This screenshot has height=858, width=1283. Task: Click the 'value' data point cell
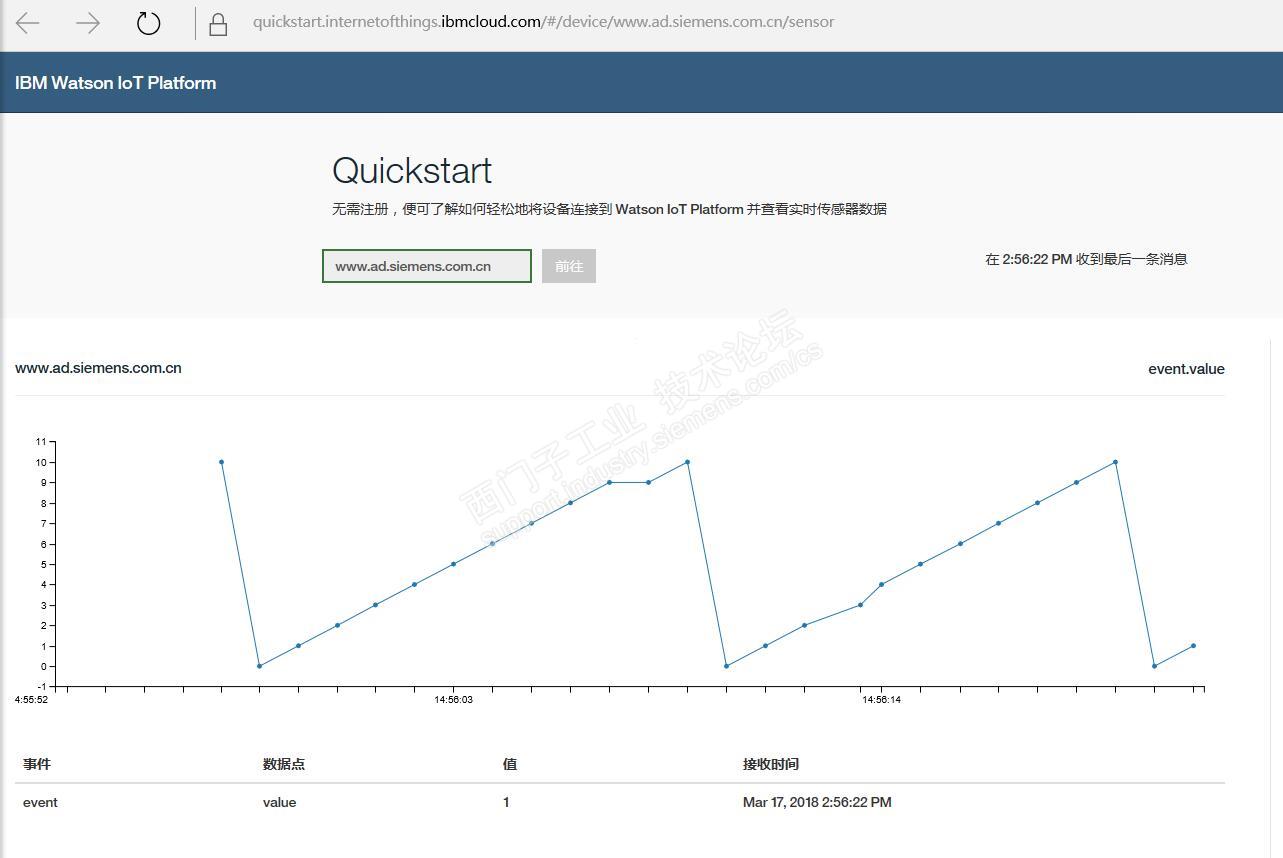pyautogui.click(x=280, y=802)
